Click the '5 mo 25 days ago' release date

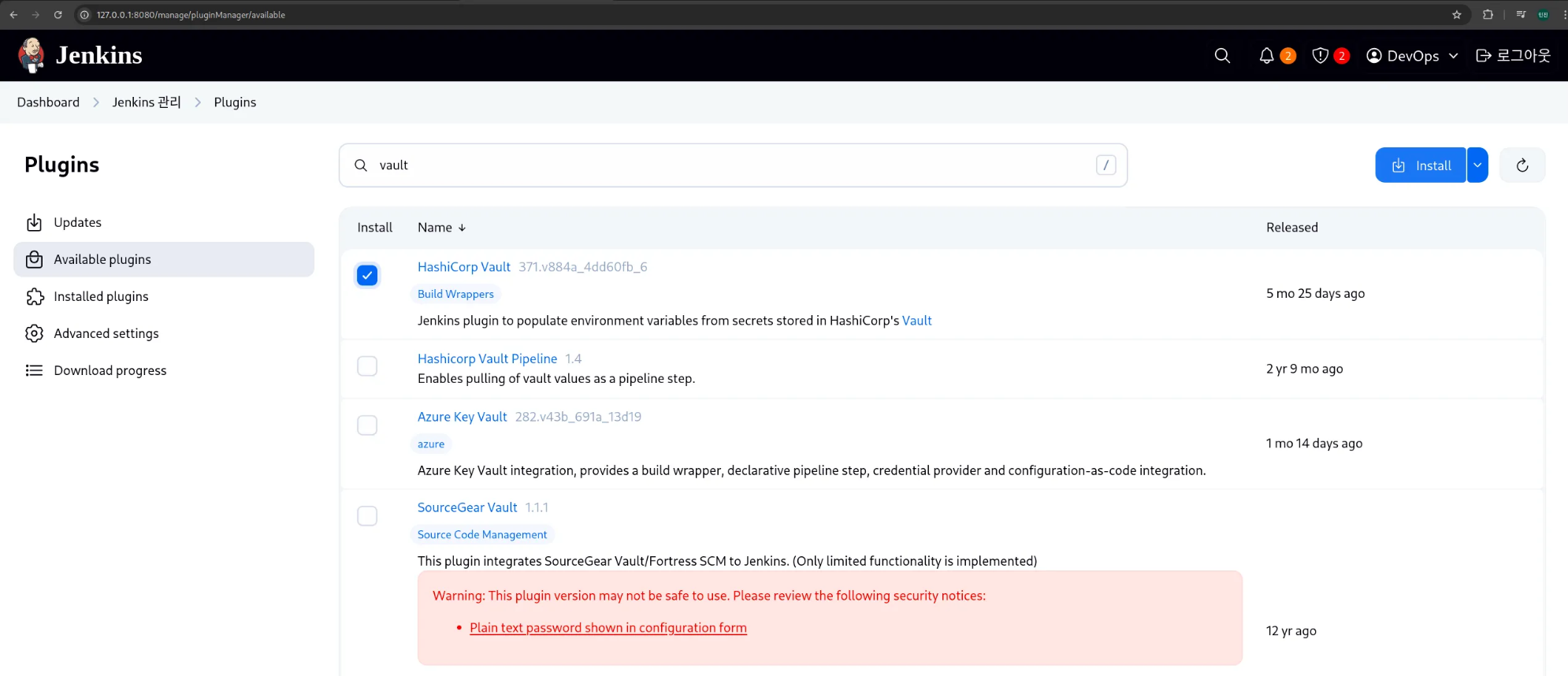(x=1315, y=293)
